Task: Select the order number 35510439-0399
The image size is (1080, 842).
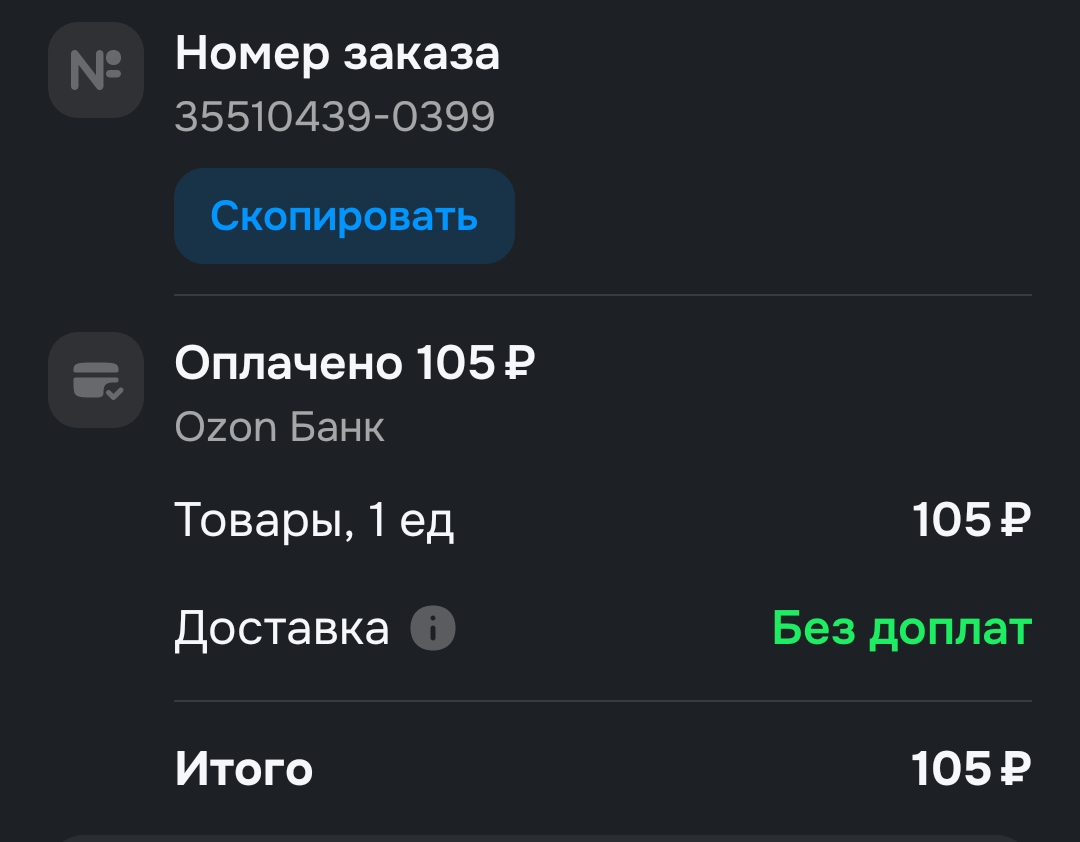Action: pos(335,116)
